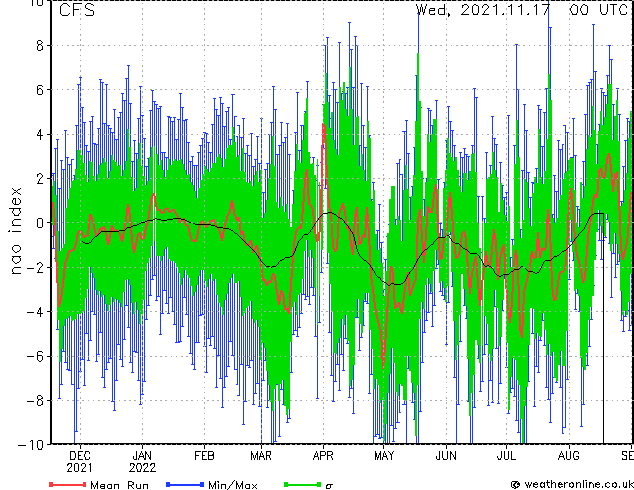Click the FEB month label

(204, 456)
